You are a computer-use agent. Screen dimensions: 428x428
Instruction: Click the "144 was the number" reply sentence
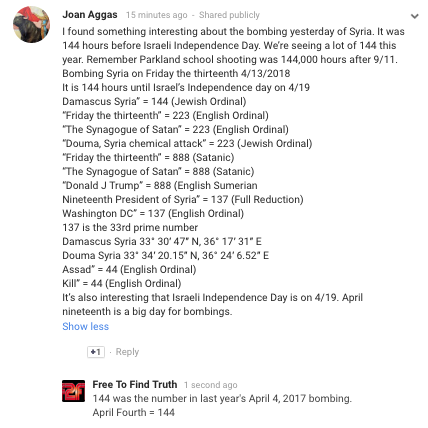(x=222, y=398)
